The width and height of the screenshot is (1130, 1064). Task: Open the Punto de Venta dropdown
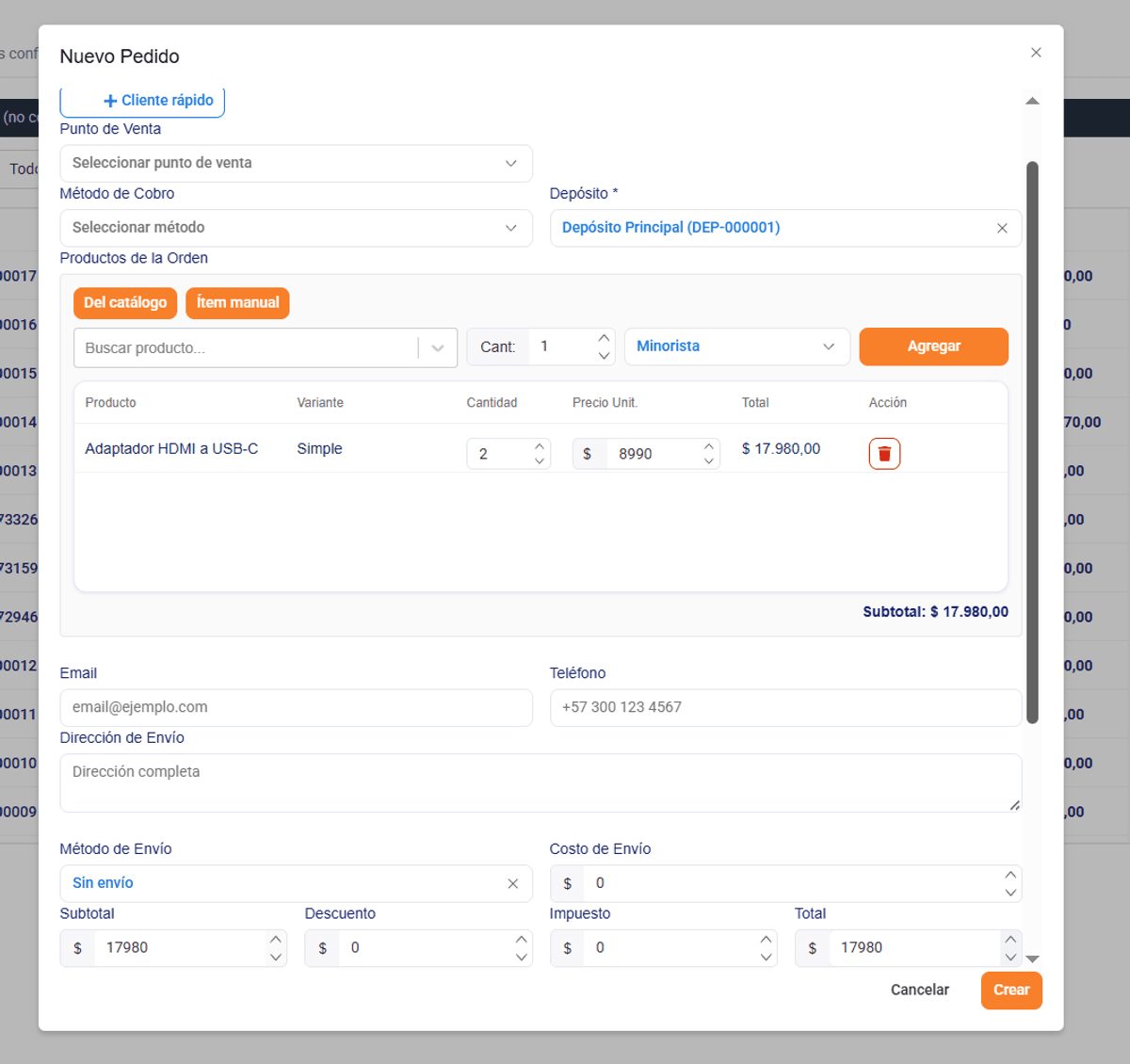point(296,163)
